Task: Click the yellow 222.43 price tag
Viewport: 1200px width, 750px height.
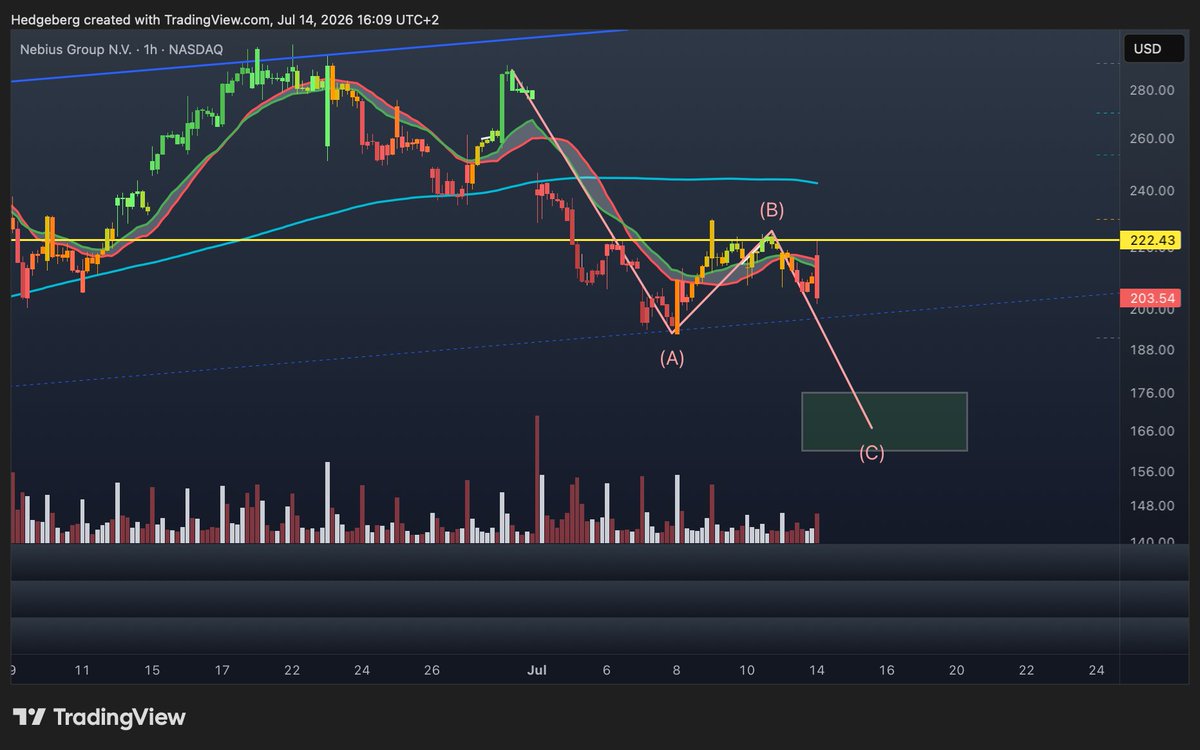Action: pyautogui.click(x=1153, y=240)
